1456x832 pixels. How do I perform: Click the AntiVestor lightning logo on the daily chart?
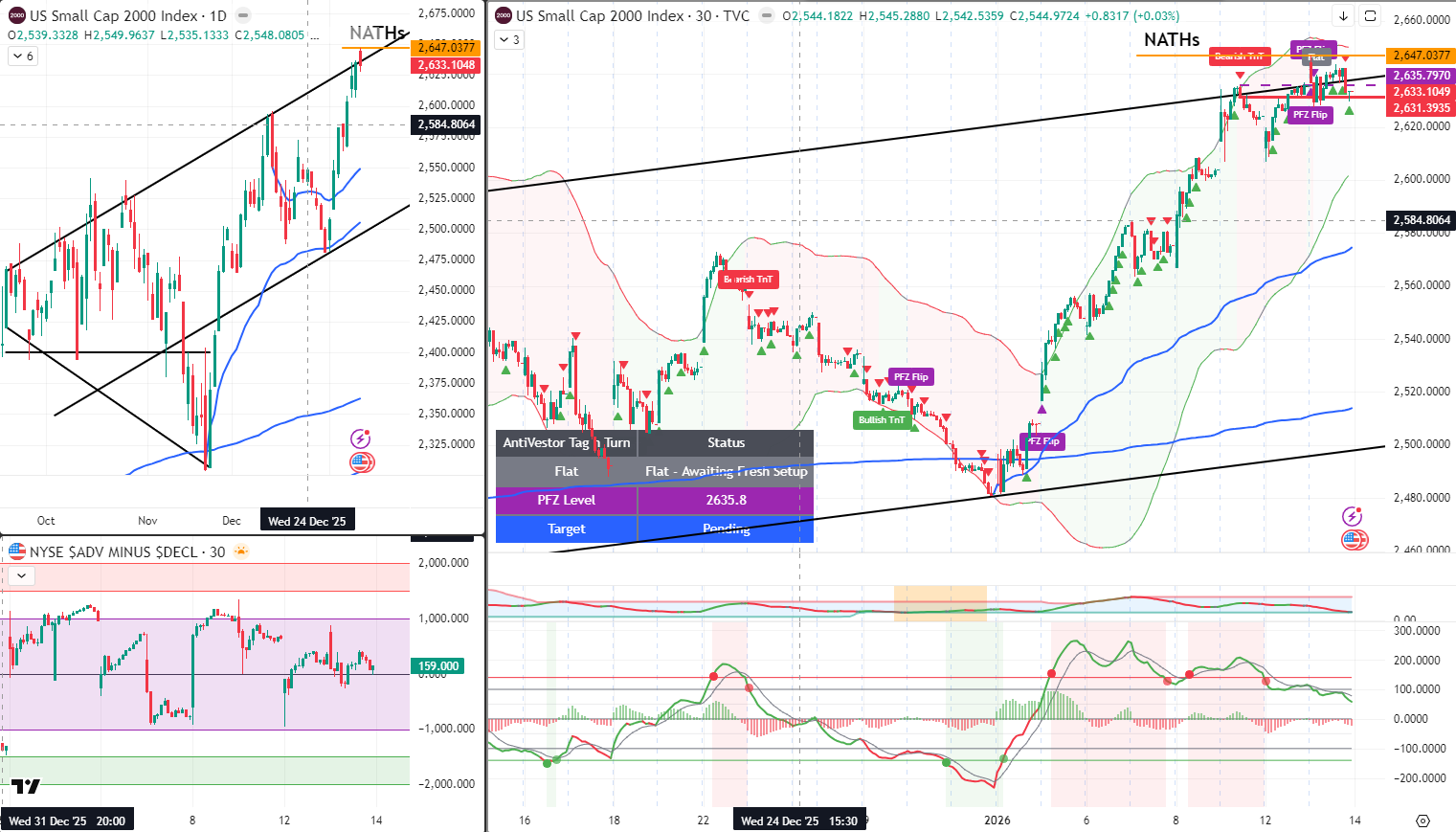(359, 438)
